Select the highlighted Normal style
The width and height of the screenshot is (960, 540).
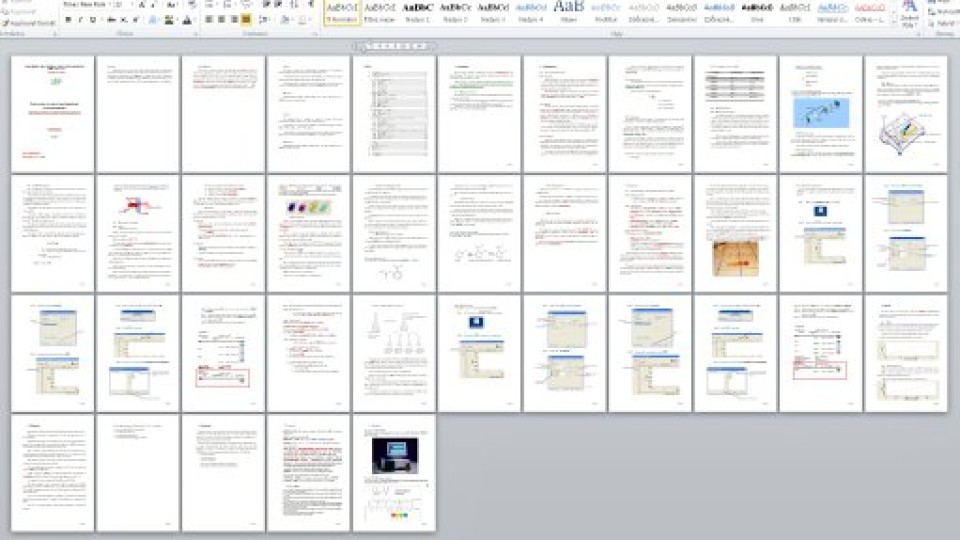coord(341,12)
